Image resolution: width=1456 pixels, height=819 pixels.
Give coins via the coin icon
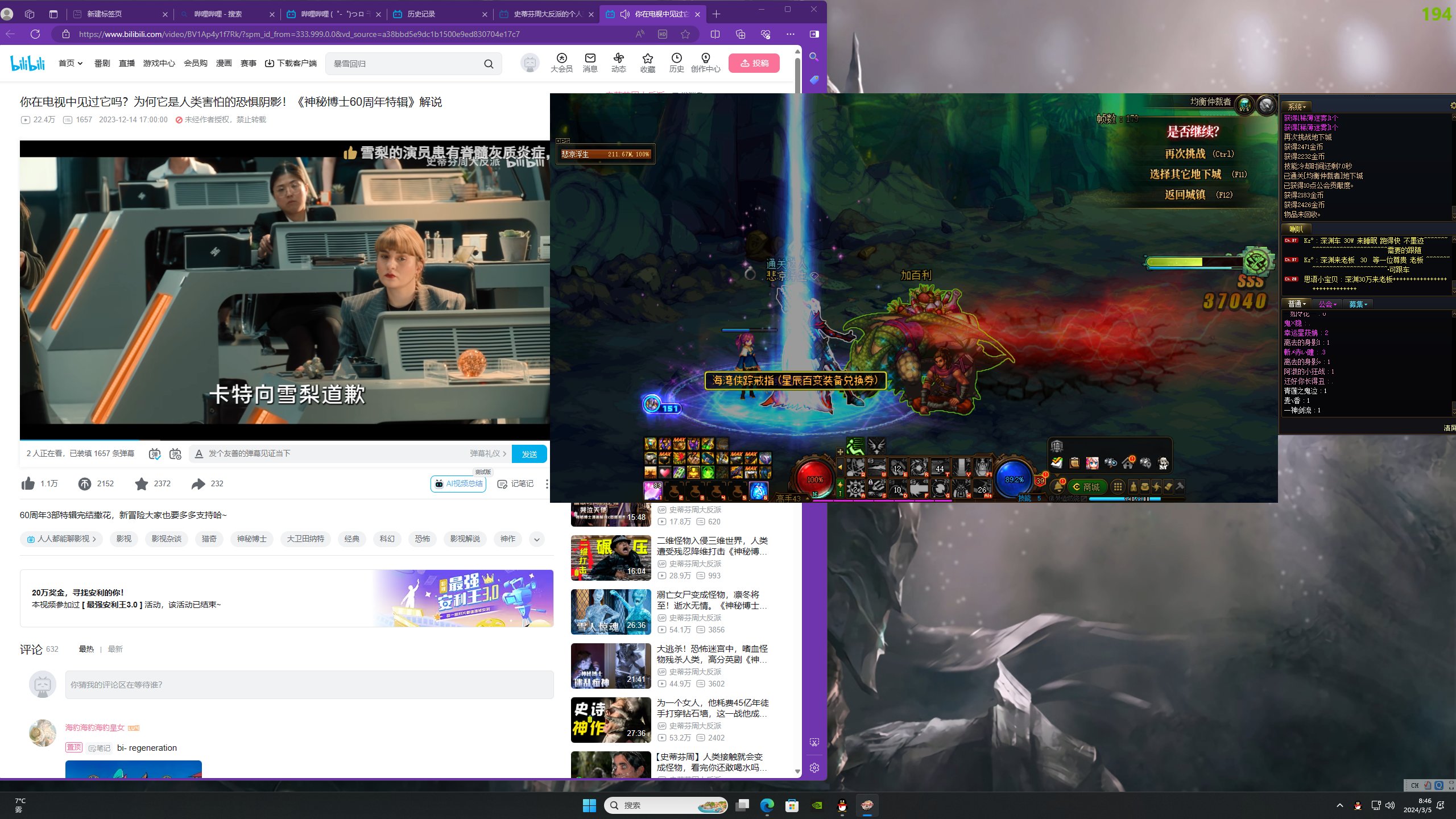[x=85, y=483]
